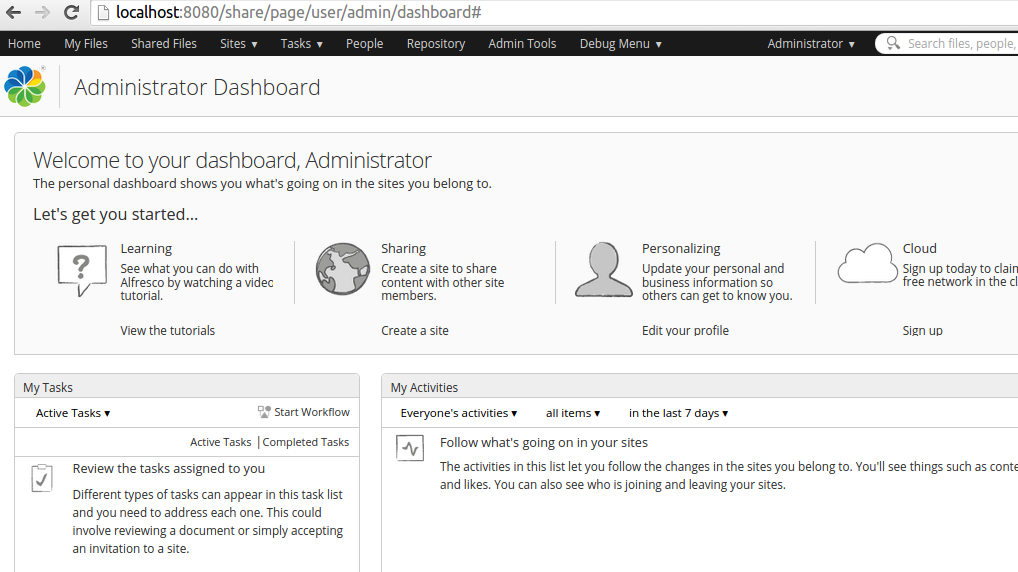
Task: Click the Personalizing heading text
Action: [681, 249]
